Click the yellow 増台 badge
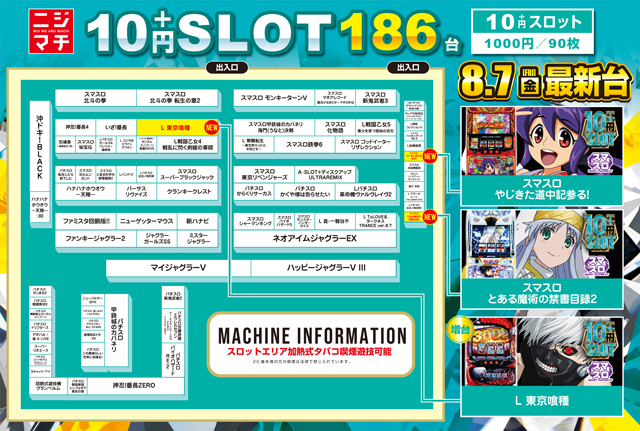 (460, 329)
